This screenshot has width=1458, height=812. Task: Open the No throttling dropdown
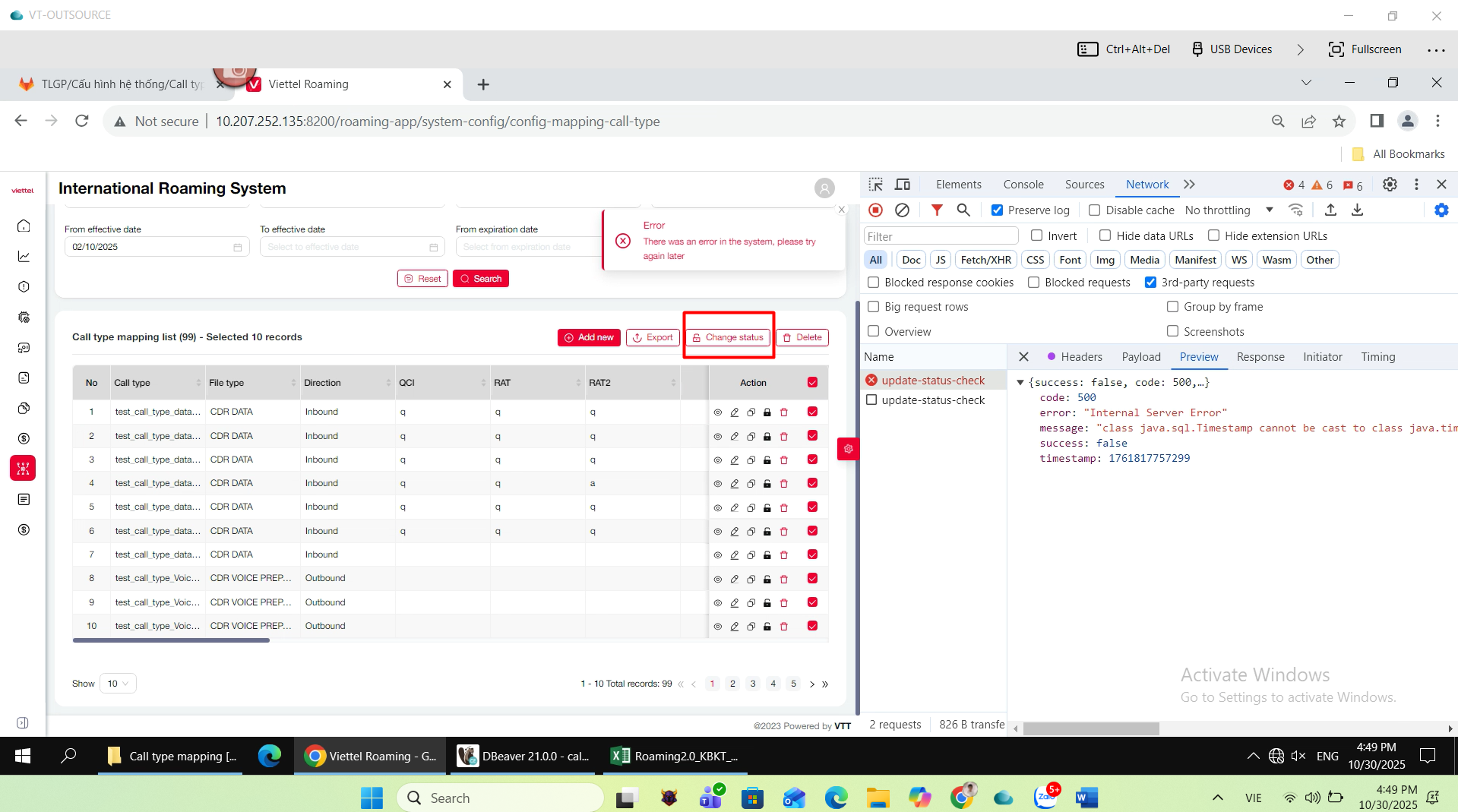(1229, 210)
